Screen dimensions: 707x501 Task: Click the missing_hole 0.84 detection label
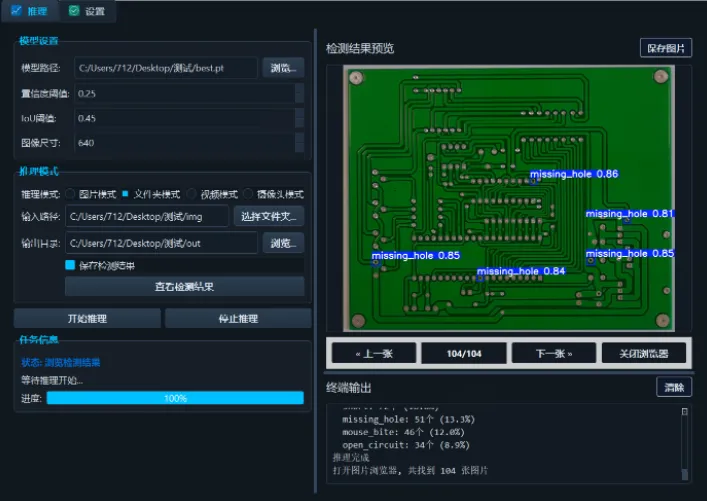click(521, 271)
